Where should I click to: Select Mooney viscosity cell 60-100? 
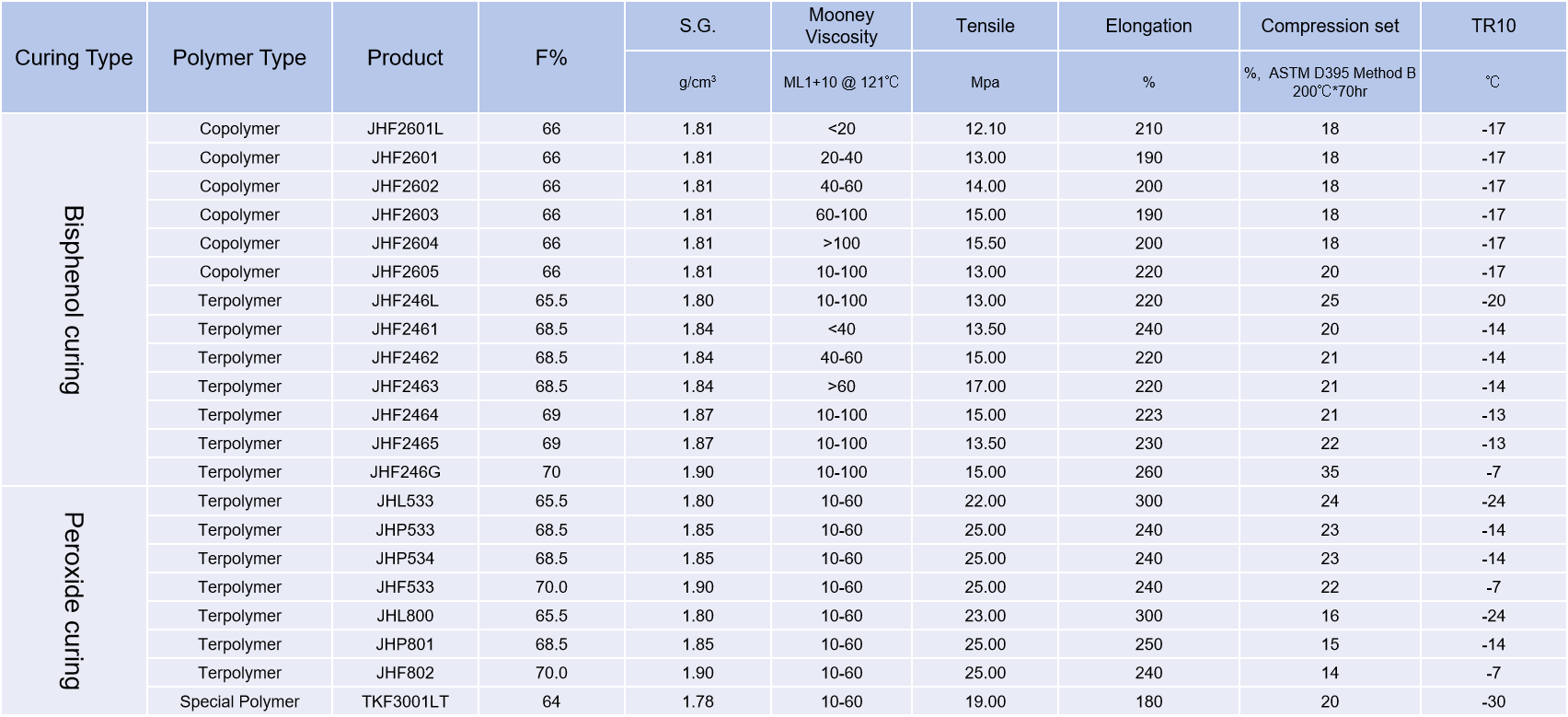click(841, 214)
